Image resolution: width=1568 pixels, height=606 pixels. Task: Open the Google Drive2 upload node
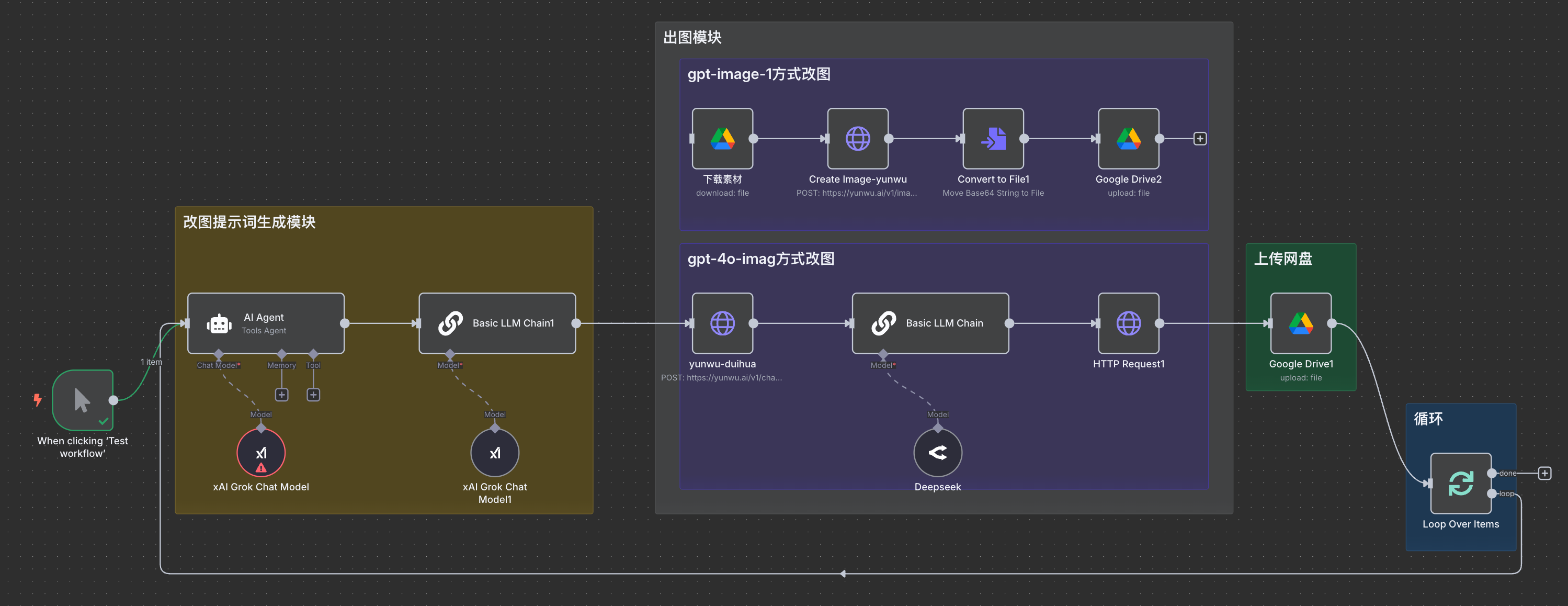1129,139
